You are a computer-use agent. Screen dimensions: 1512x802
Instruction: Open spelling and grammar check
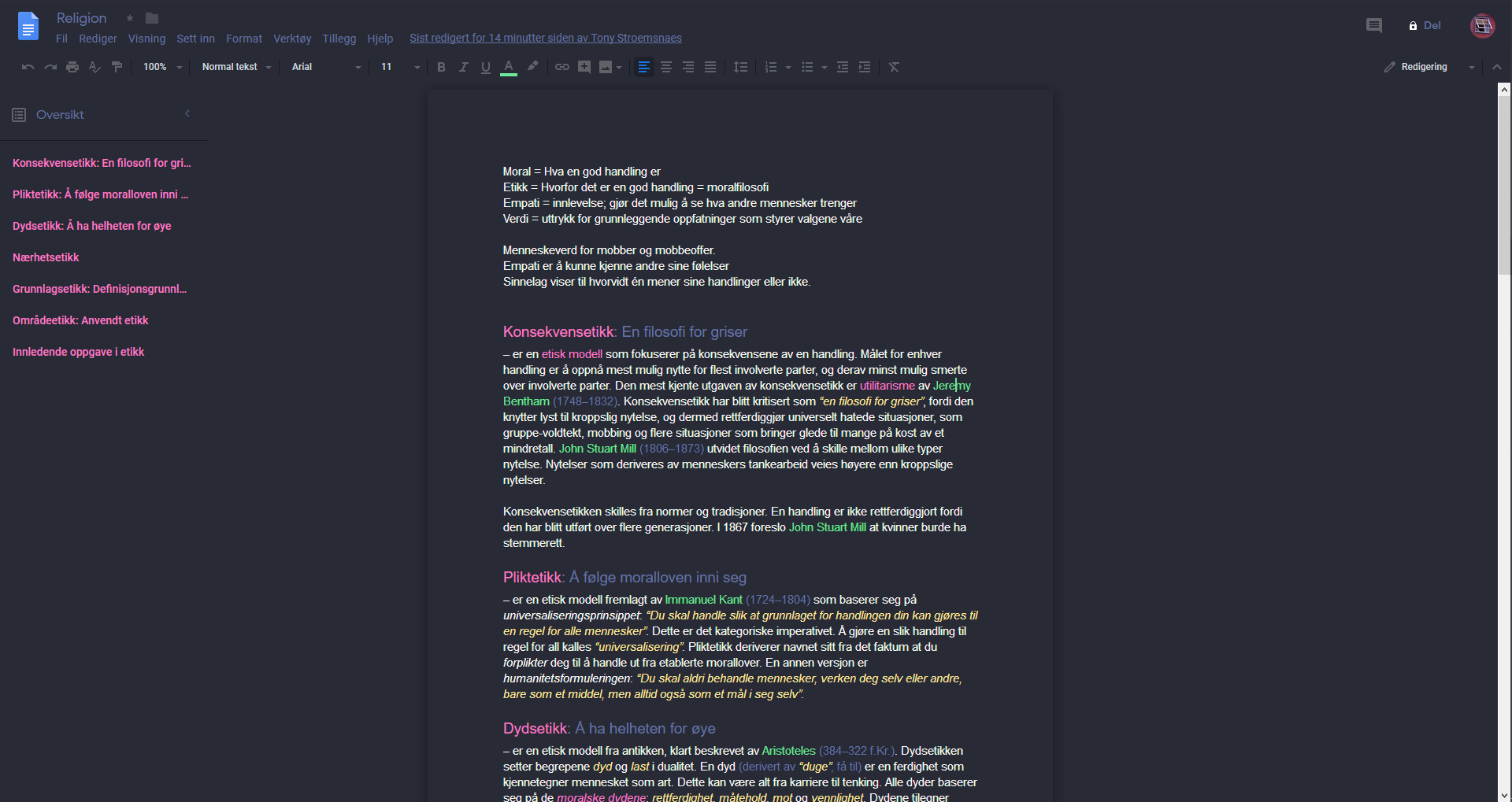coord(94,67)
